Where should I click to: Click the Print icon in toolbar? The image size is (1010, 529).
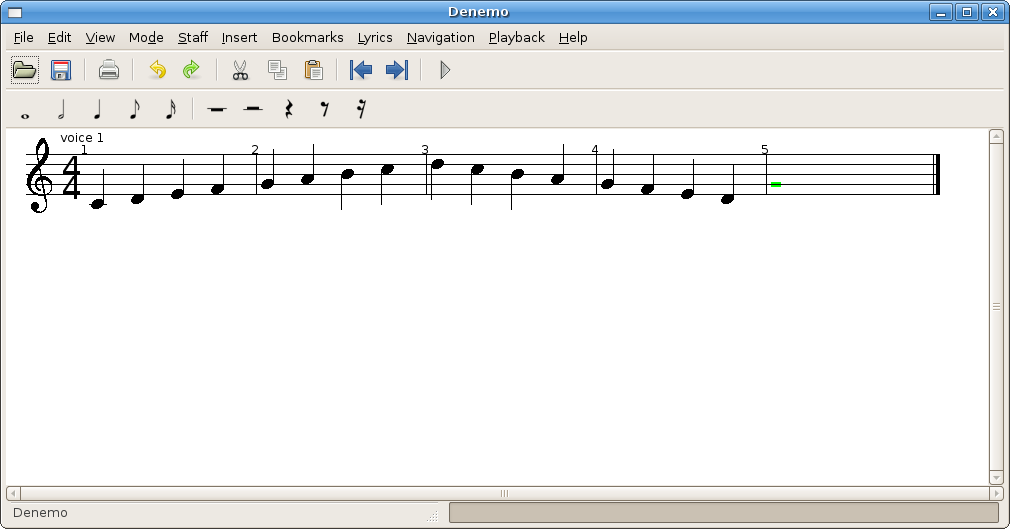click(109, 70)
